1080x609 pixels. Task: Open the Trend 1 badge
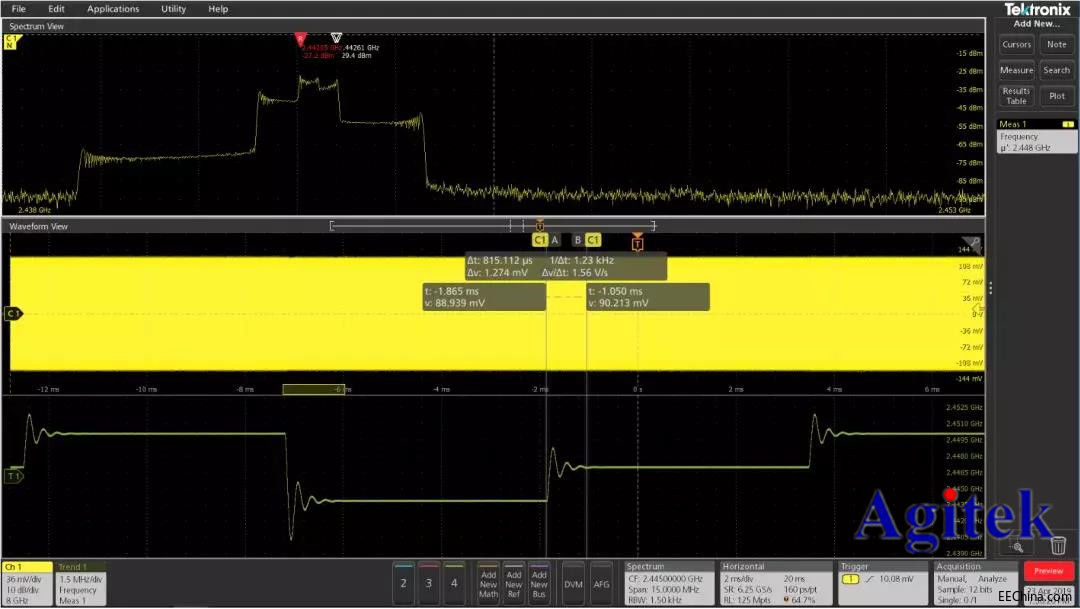point(81,584)
